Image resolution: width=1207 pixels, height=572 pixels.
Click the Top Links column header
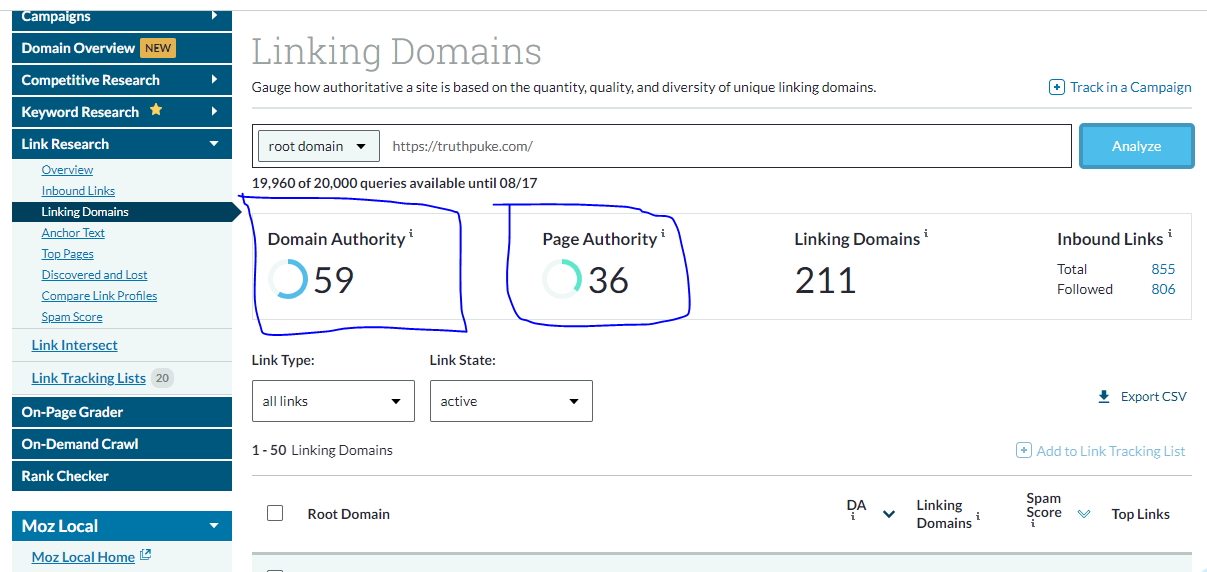pos(1141,514)
